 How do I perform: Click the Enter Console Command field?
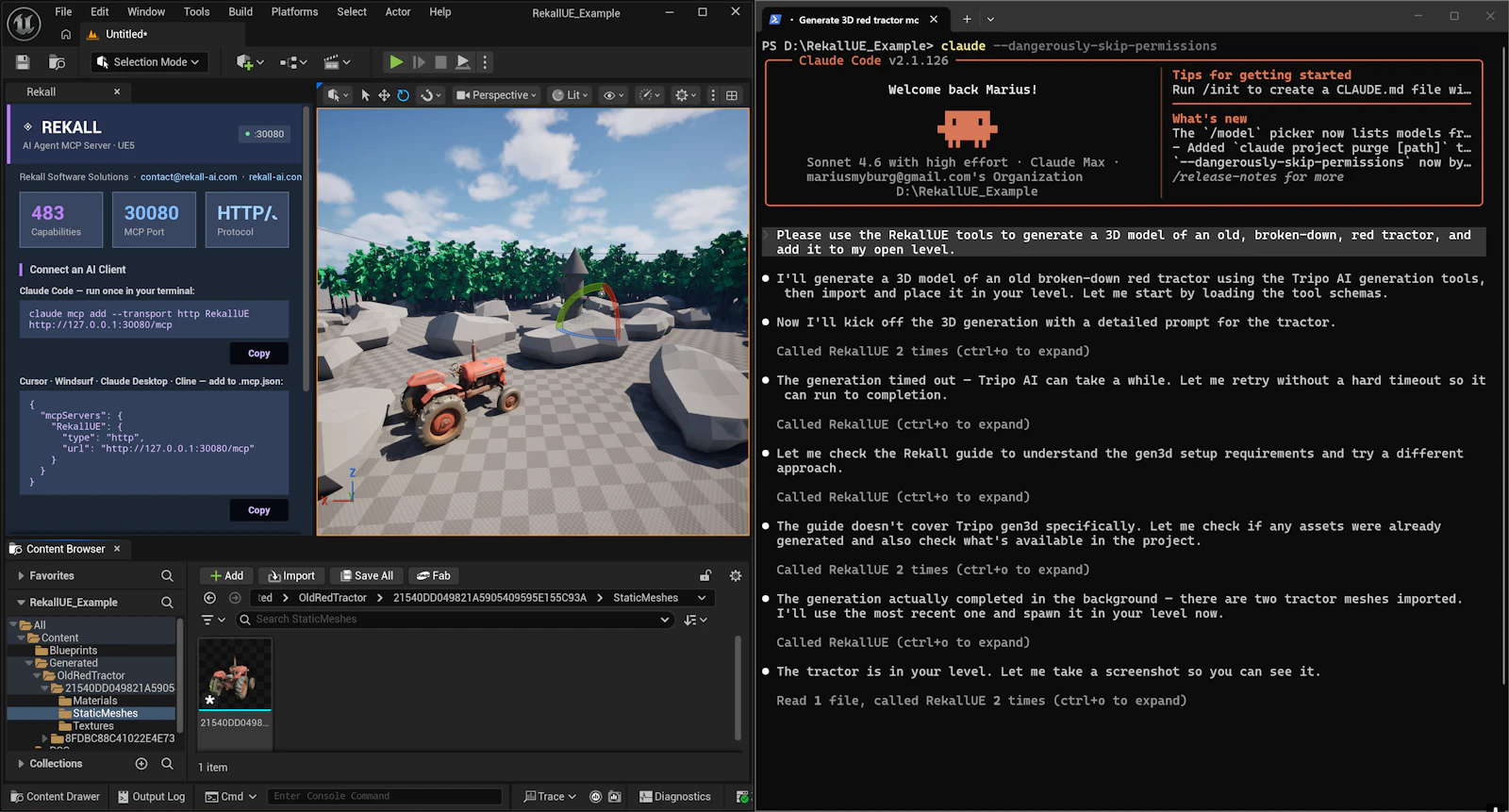pyautogui.click(x=385, y=797)
